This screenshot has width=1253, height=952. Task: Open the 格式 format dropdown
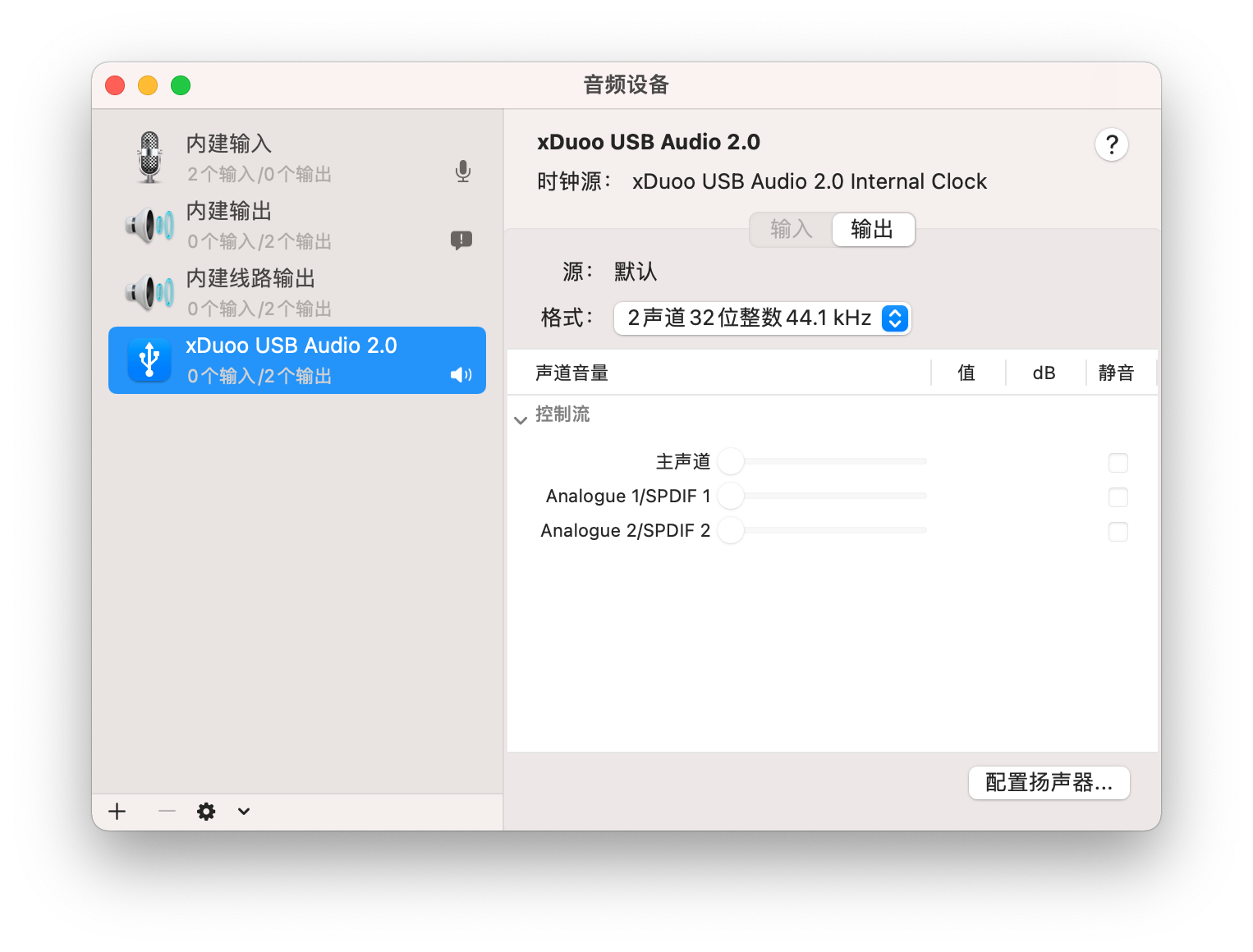(x=763, y=318)
